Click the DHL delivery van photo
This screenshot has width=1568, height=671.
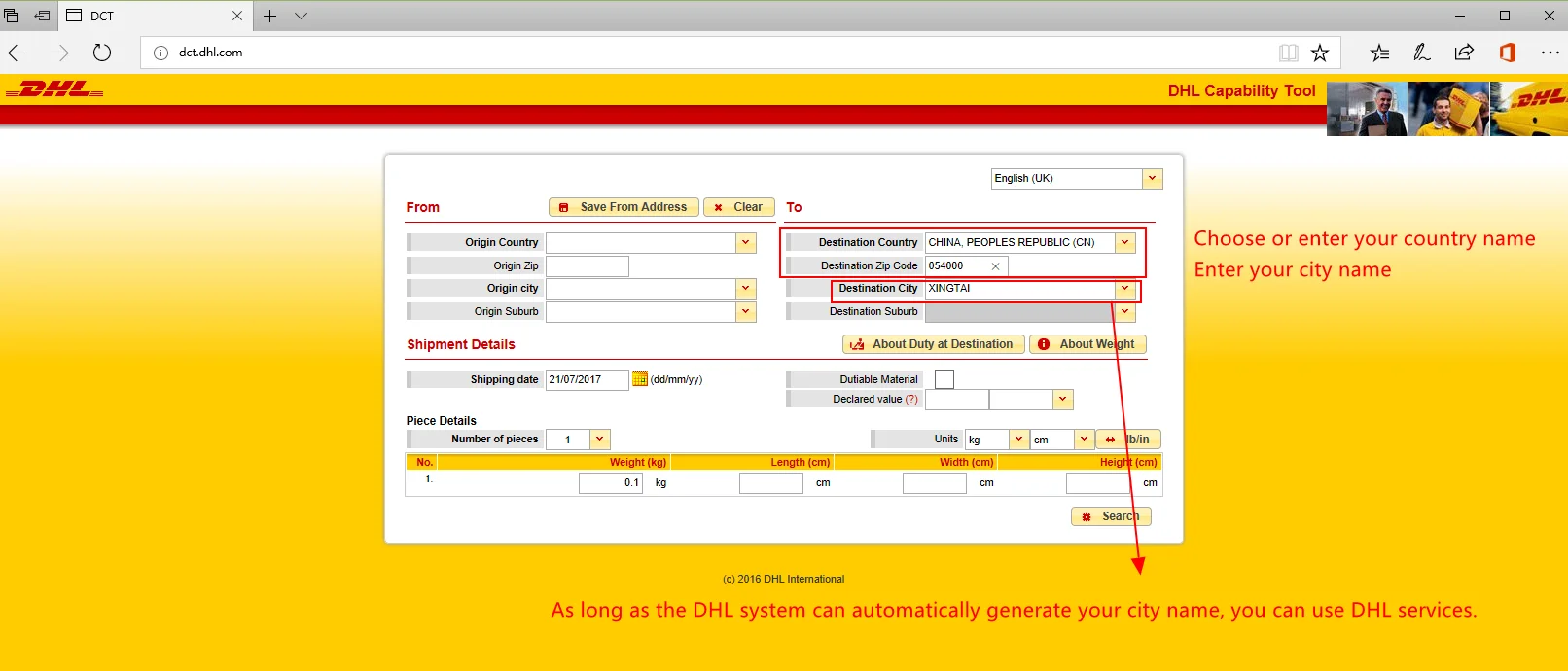pos(1529,109)
